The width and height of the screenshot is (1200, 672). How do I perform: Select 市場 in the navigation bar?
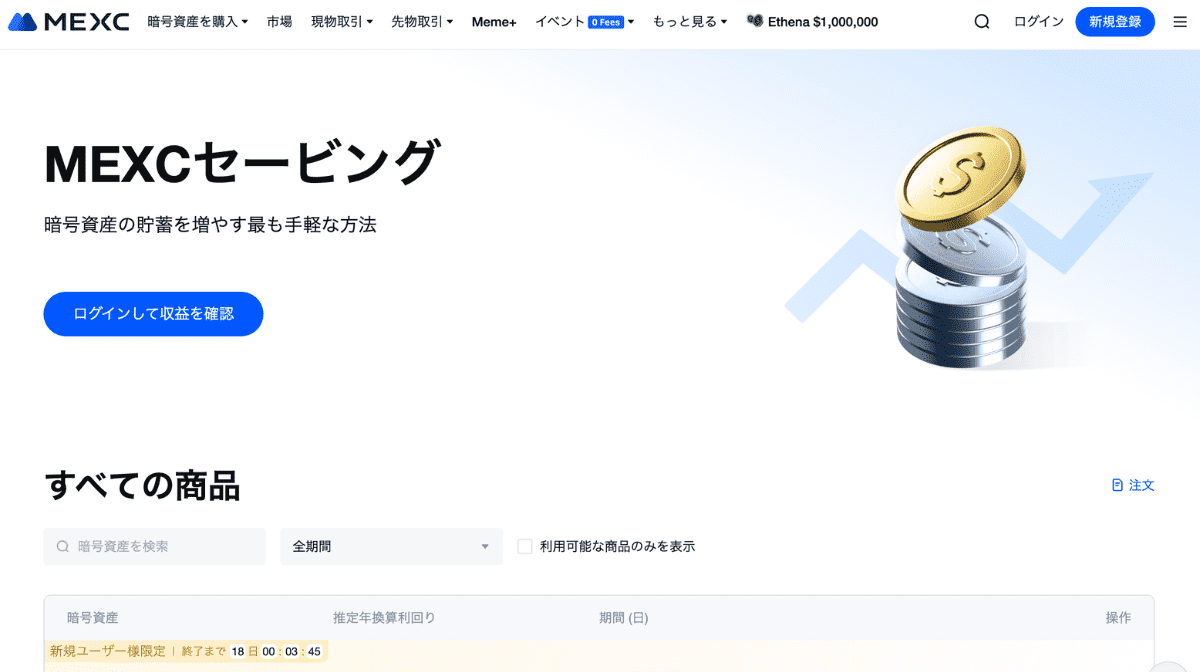pos(279,21)
